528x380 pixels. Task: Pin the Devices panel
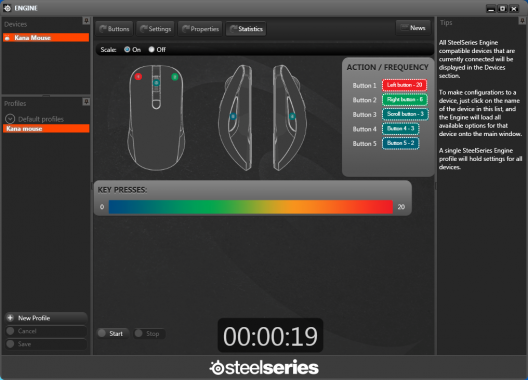(x=86, y=21)
